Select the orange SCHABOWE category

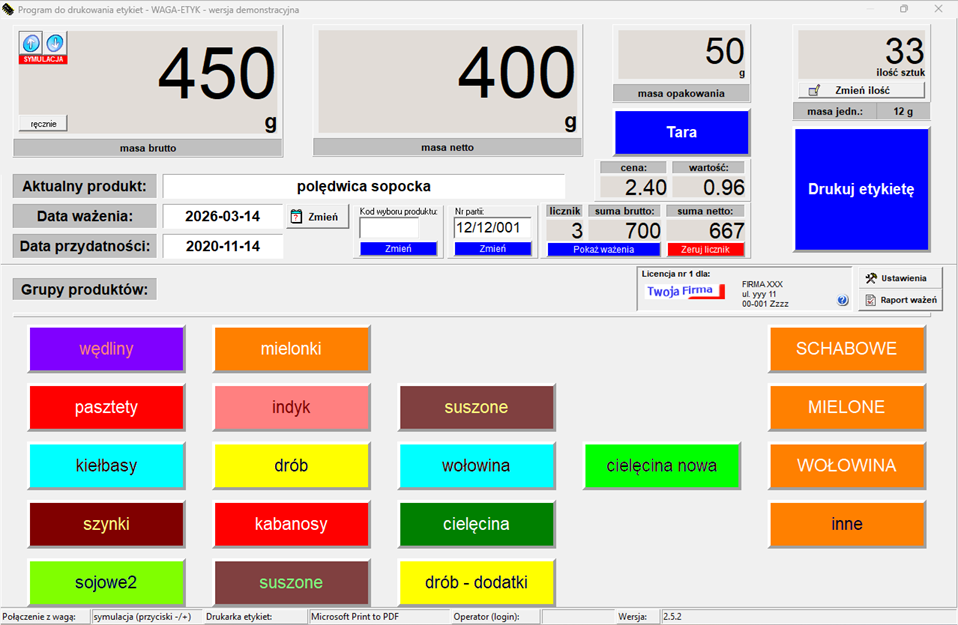pos(846,349)
